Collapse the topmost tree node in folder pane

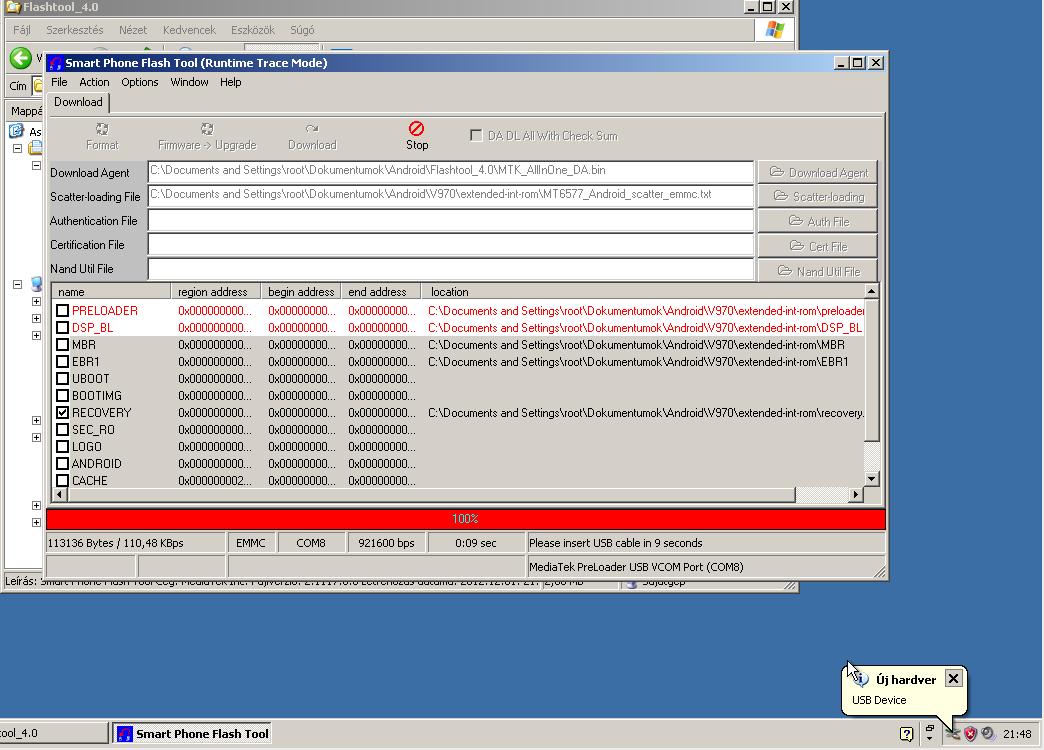tap(18, 149)
